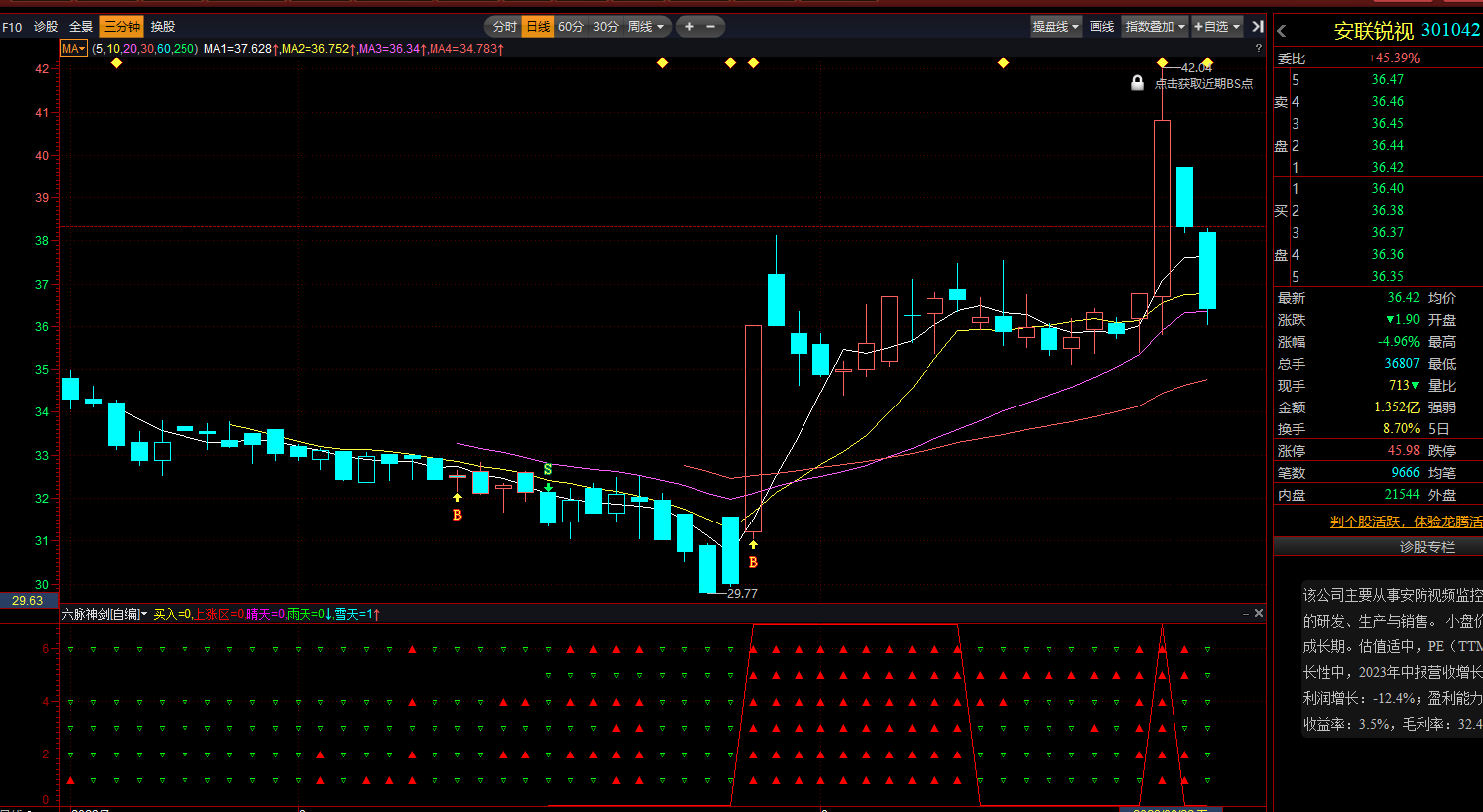
Task: Open the MA indicator dropdown
Action: [74, 49]
